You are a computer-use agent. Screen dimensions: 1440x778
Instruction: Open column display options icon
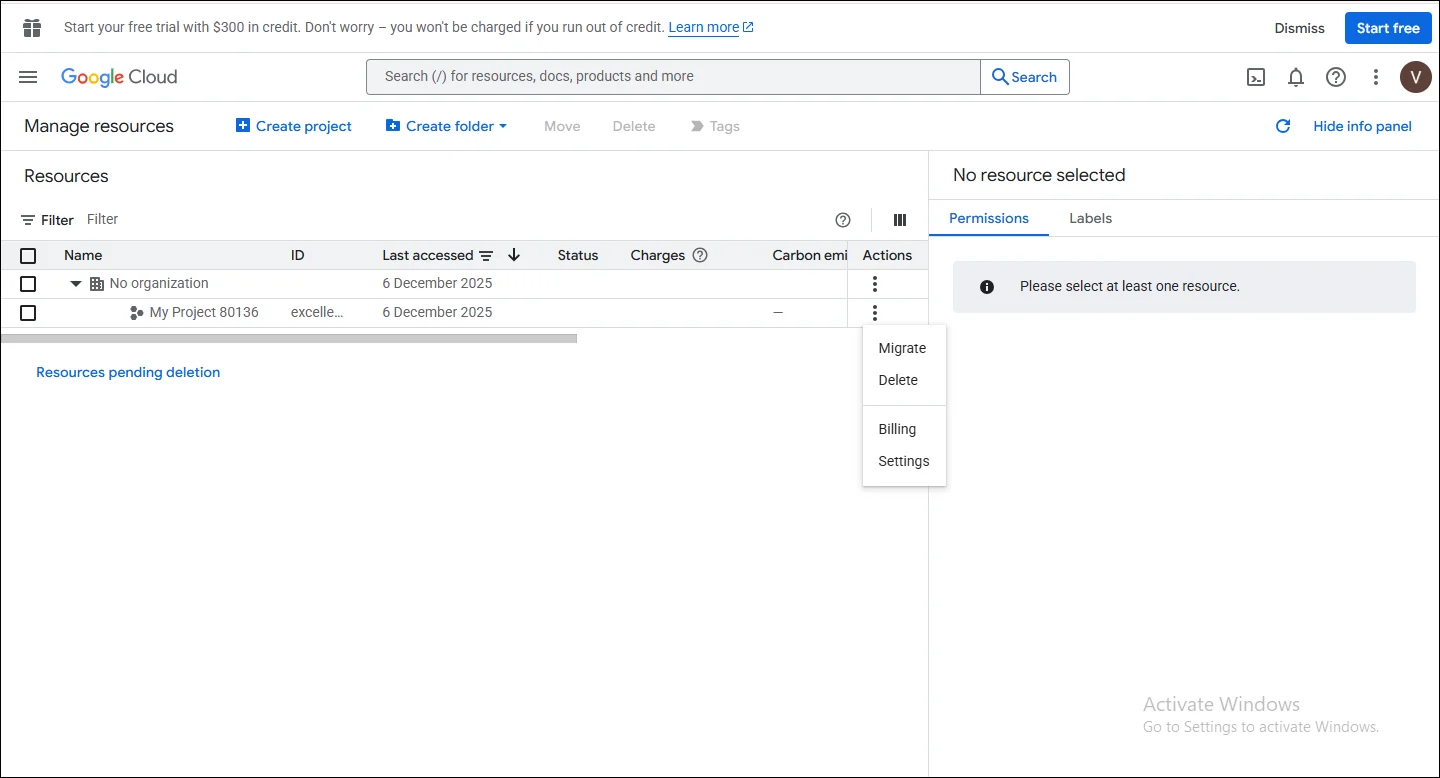coord(900,220)
